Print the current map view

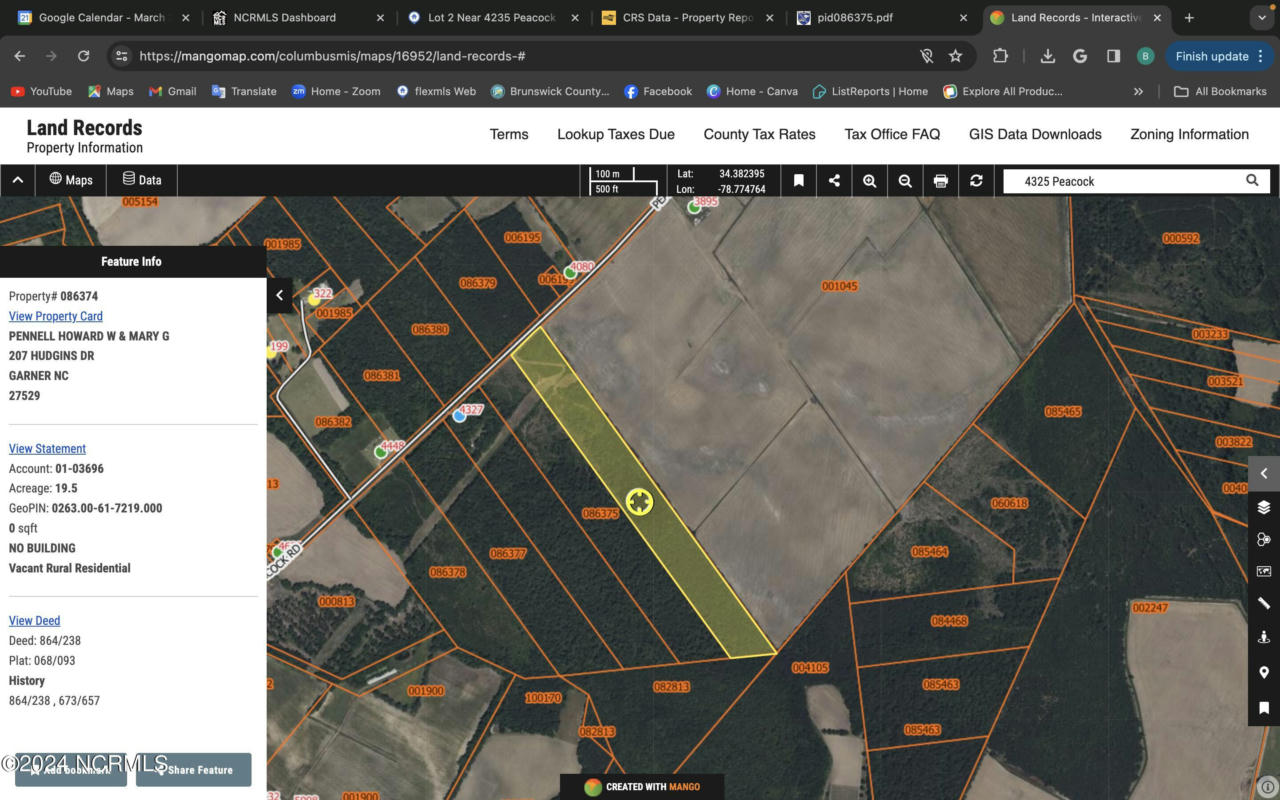click(x=940, y=181)
